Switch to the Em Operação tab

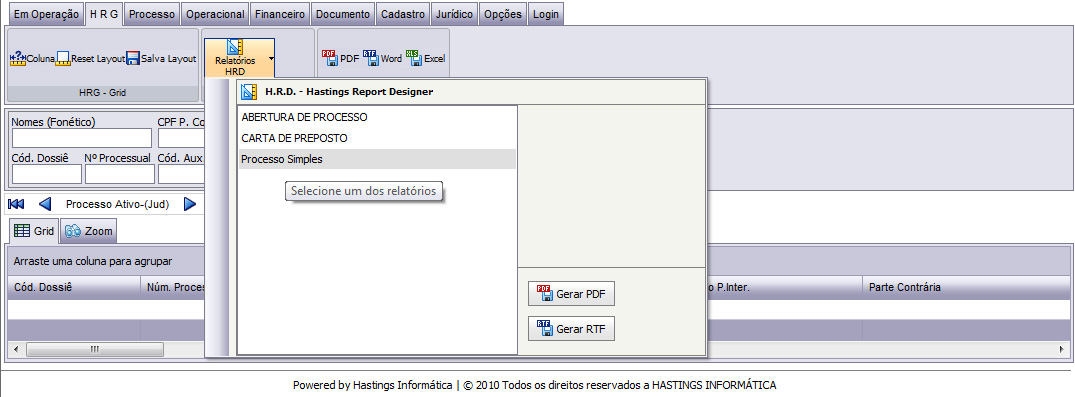[46, 14]
